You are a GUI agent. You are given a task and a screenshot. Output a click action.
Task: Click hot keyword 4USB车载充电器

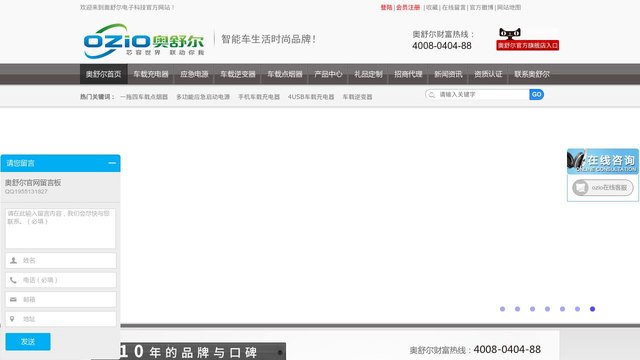pos(311,97)
